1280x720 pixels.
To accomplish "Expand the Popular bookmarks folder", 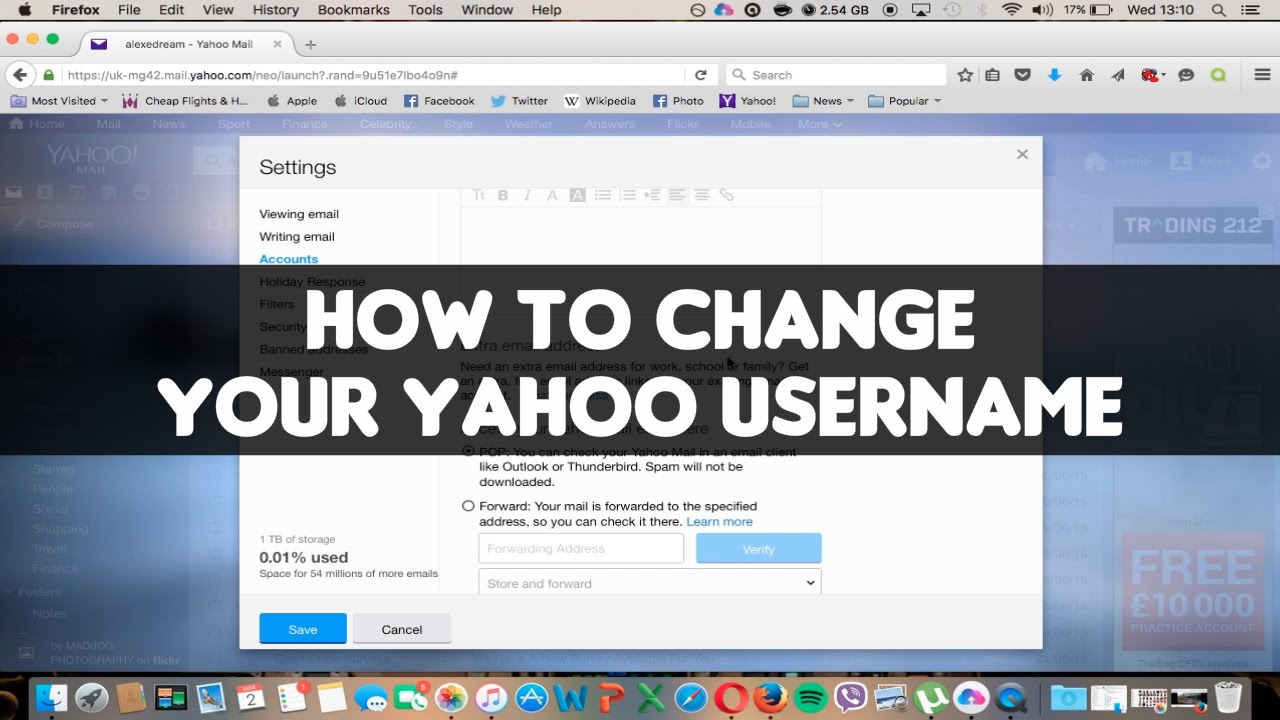I will pos(906,101).
